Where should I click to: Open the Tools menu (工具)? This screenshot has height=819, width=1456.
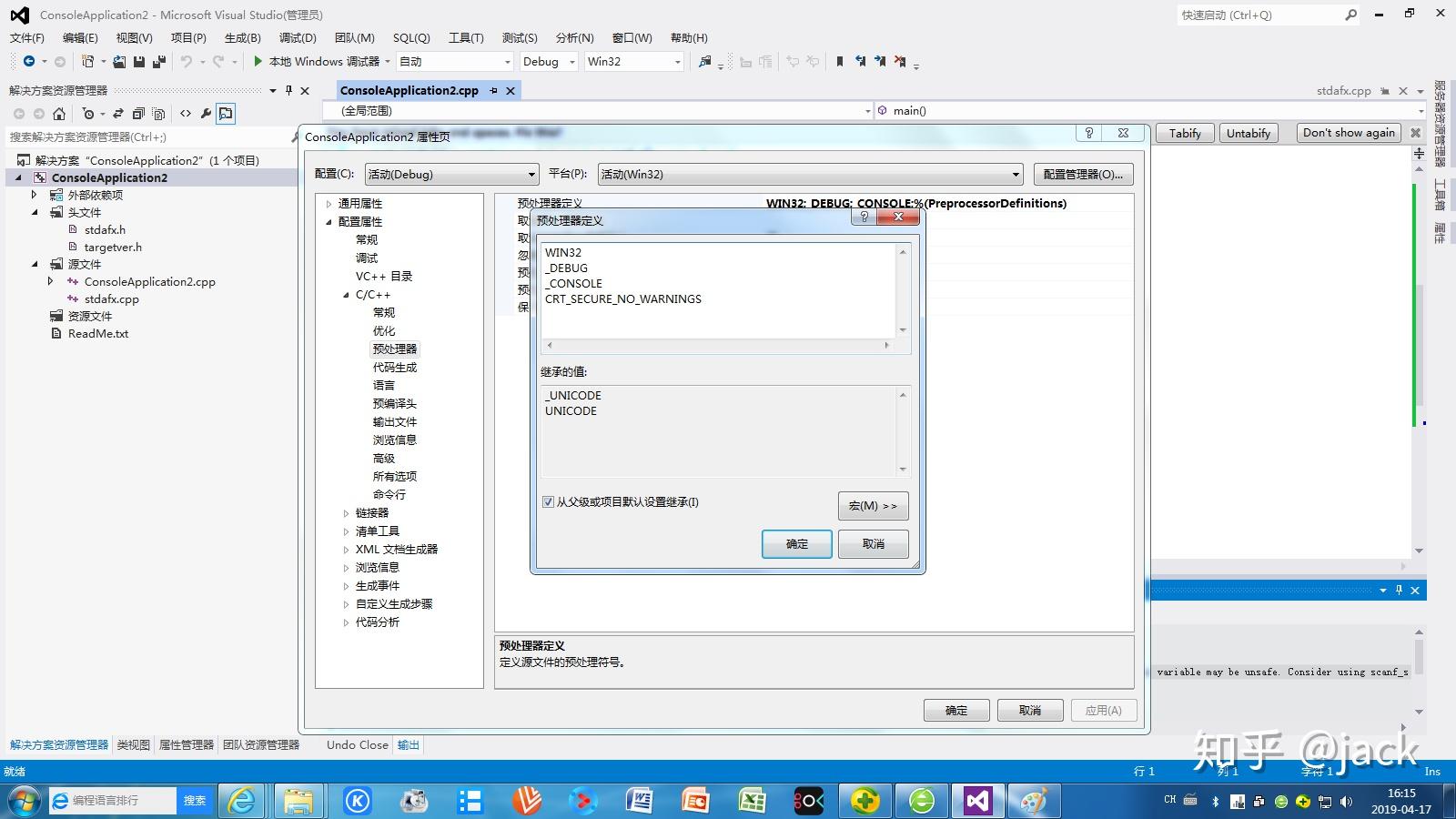466,37
